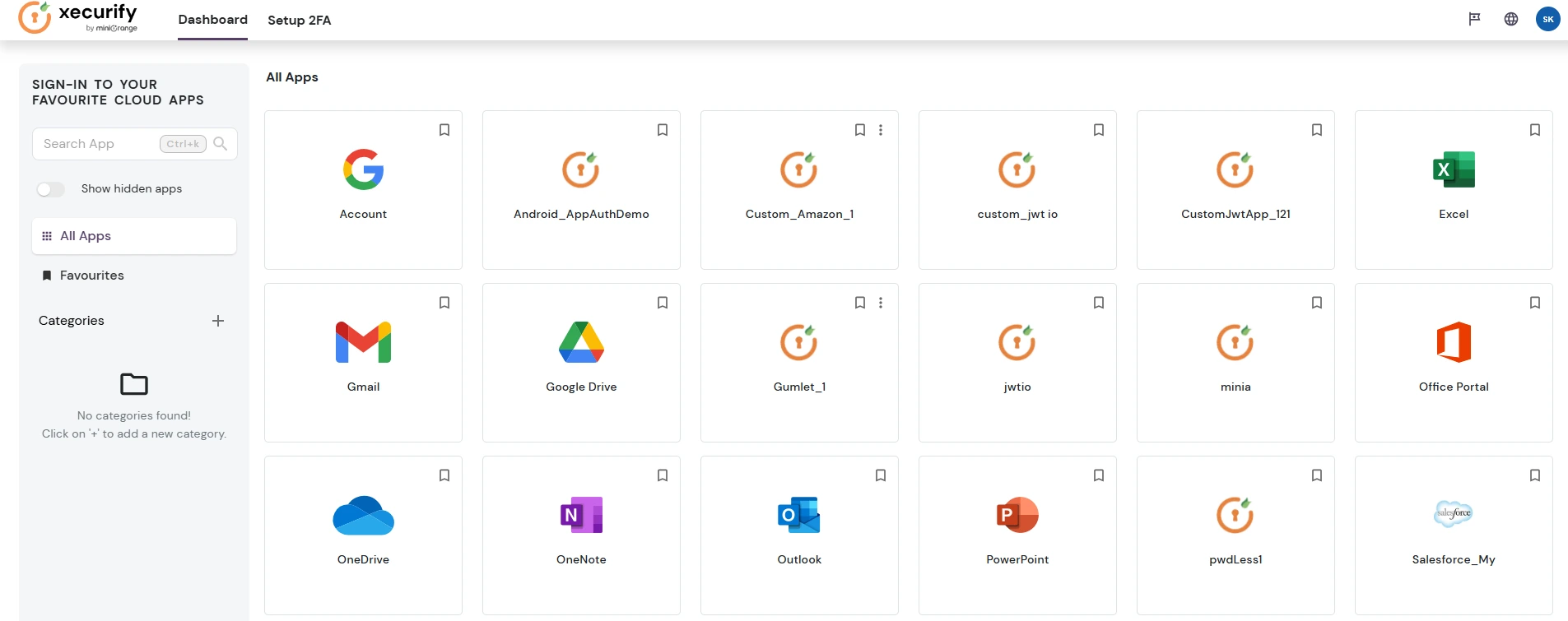Open the Salesforce_My app icon
Screen dimensions: 1568x621
(x=1454, y=513)
